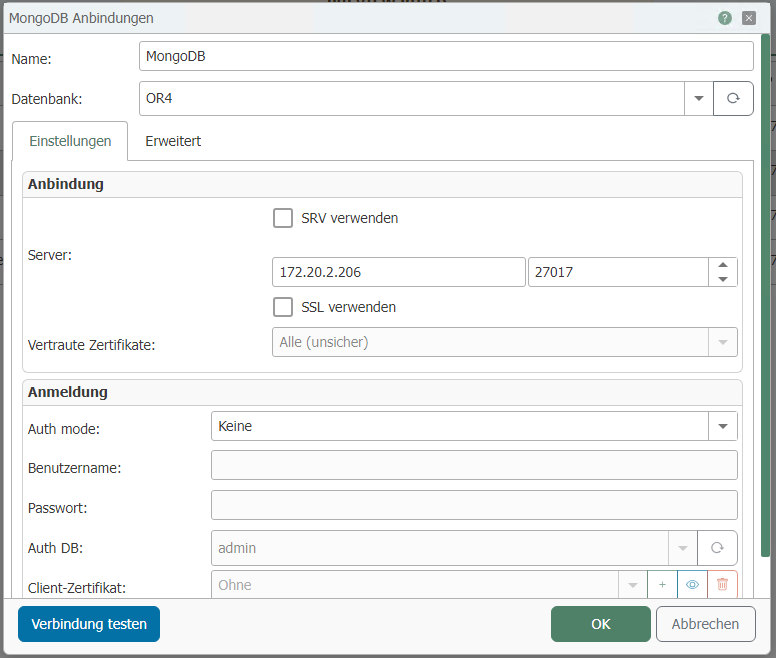776x658 pixels.
Task: Click the Abbrechen button
Action: point(706,624)
